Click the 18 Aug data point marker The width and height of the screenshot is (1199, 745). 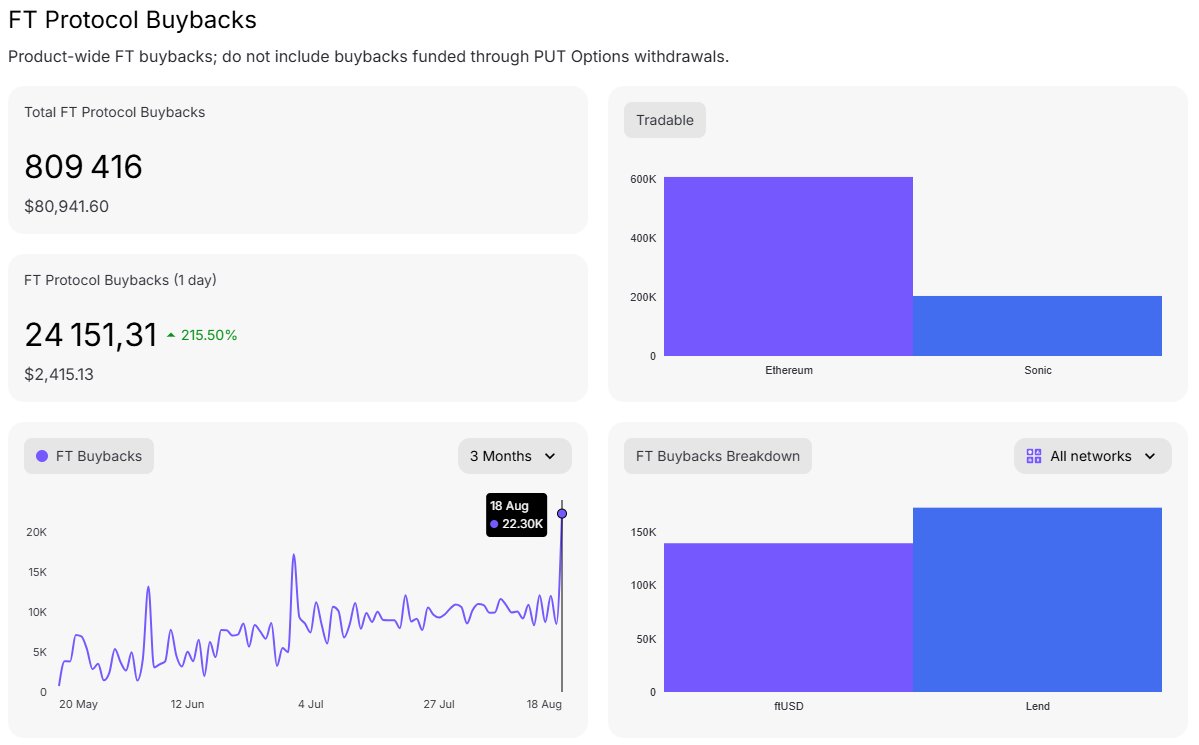pyautogui.click(x=562, y=513)
